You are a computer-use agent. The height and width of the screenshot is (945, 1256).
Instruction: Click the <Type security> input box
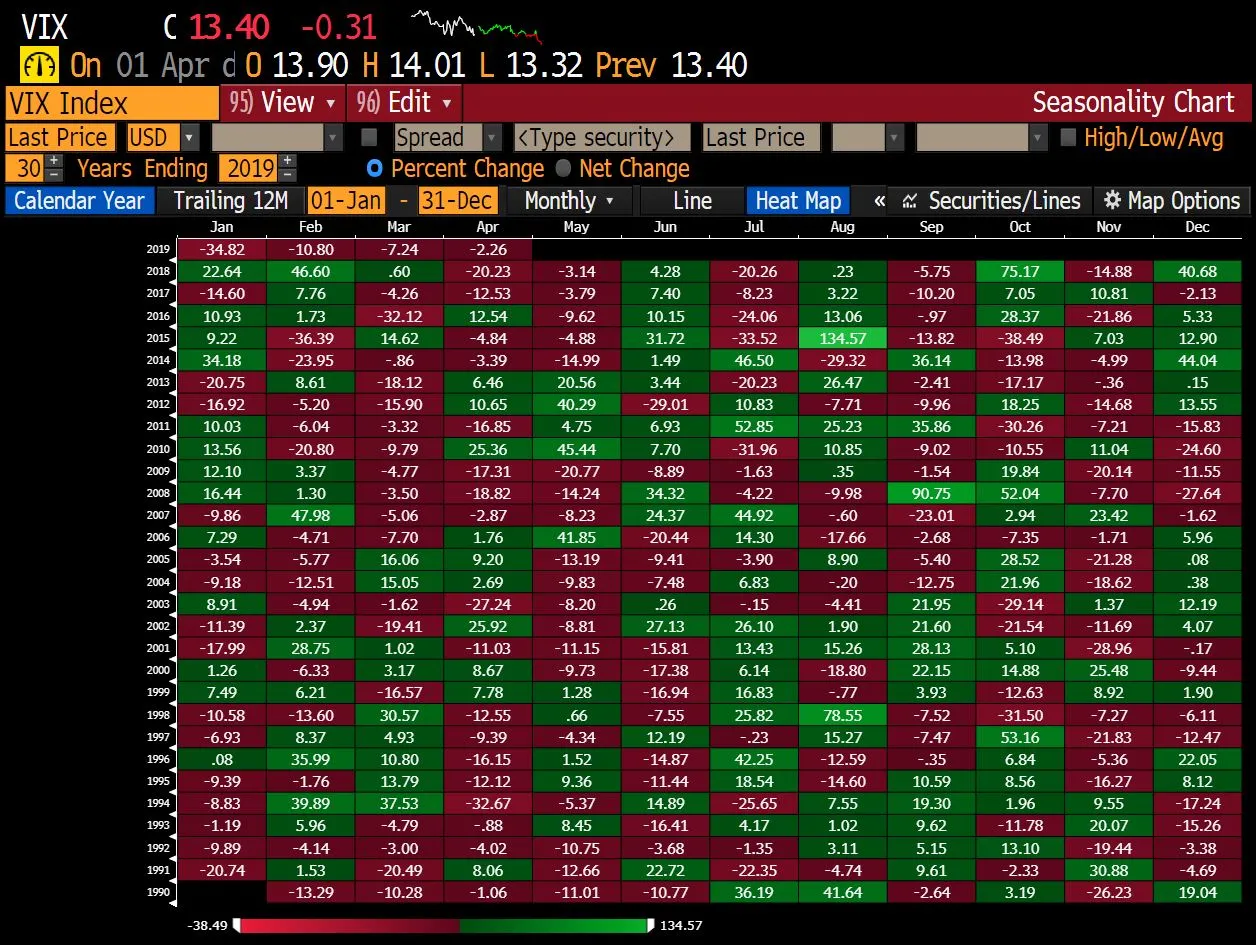point(602,137)
